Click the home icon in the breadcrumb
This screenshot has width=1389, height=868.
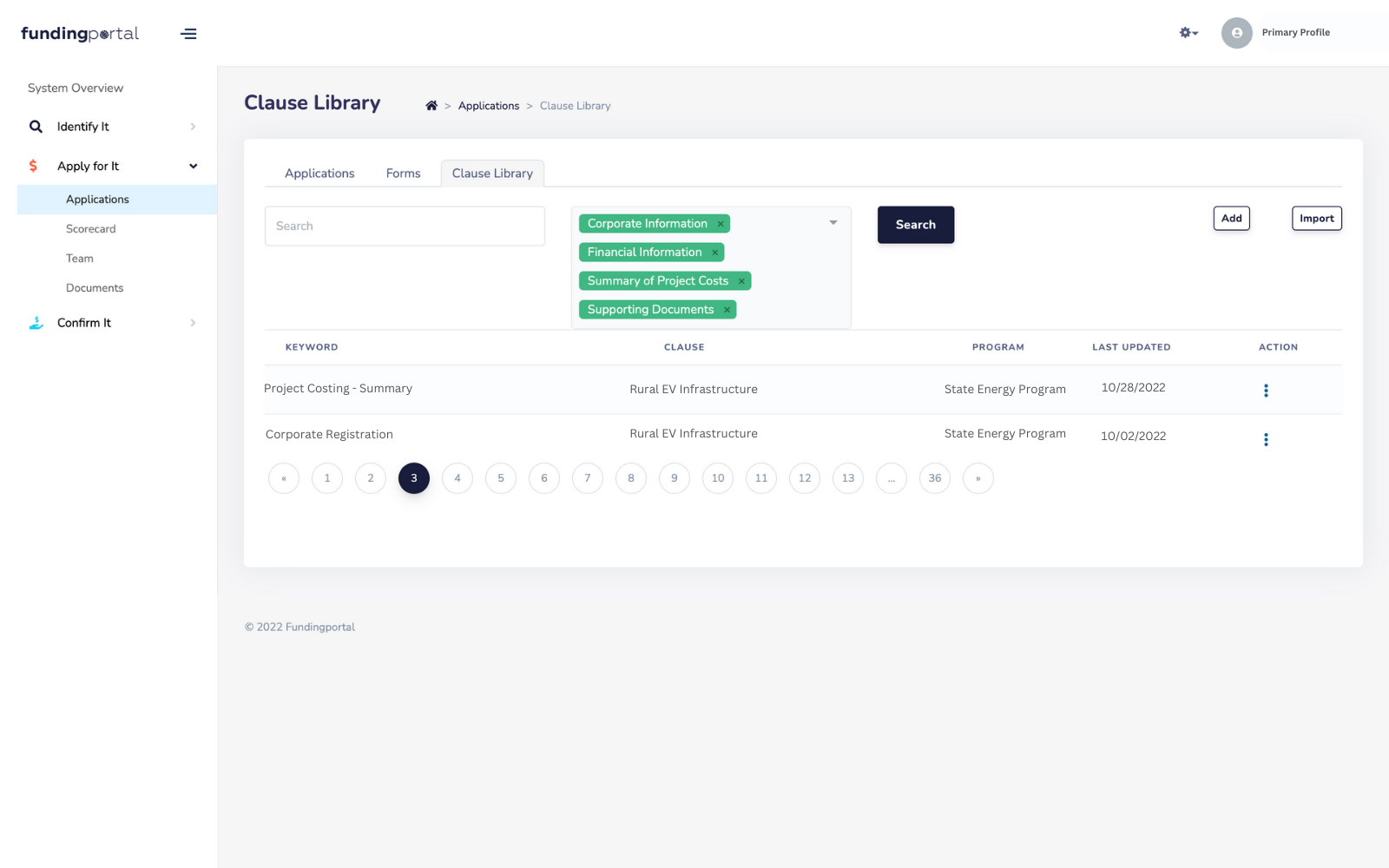pos(431,104)
